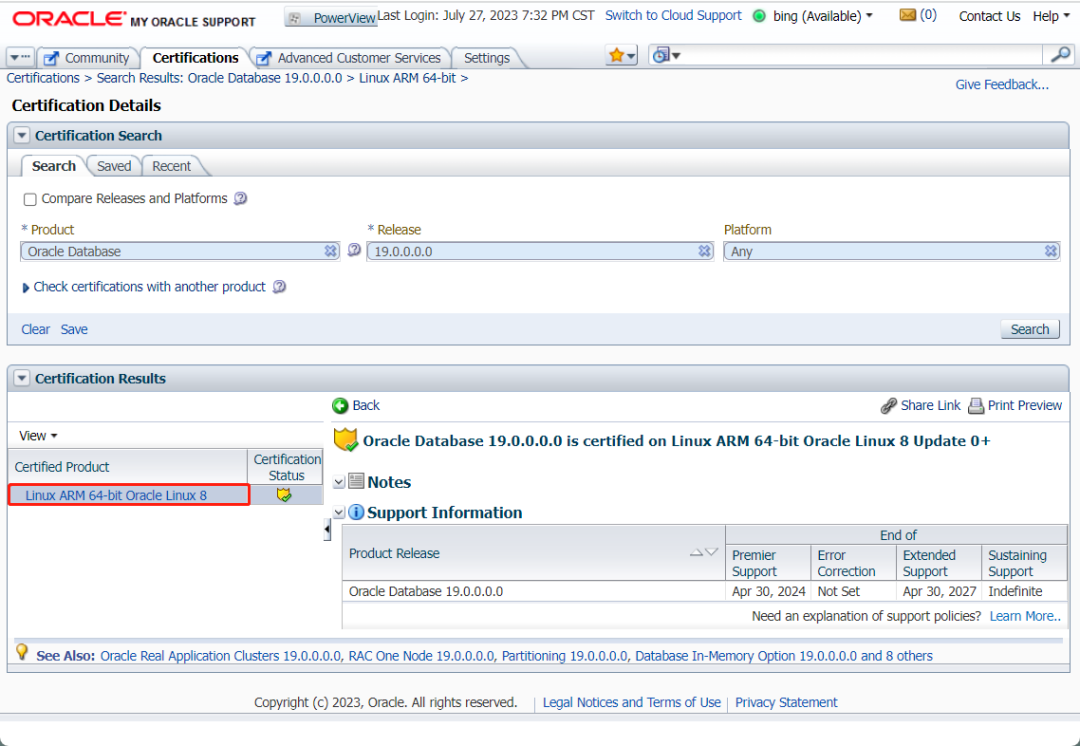Click the Save link
This screenshot has width=1080, height=746.
coord(74,329)
